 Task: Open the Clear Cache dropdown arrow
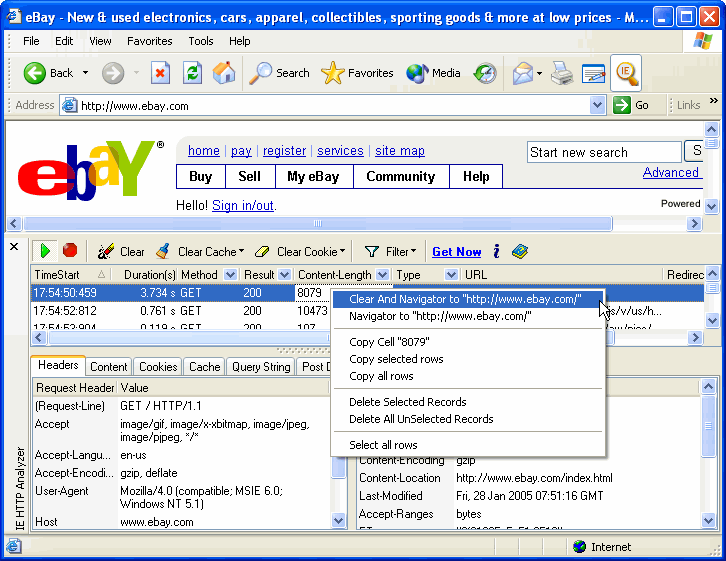241,251
